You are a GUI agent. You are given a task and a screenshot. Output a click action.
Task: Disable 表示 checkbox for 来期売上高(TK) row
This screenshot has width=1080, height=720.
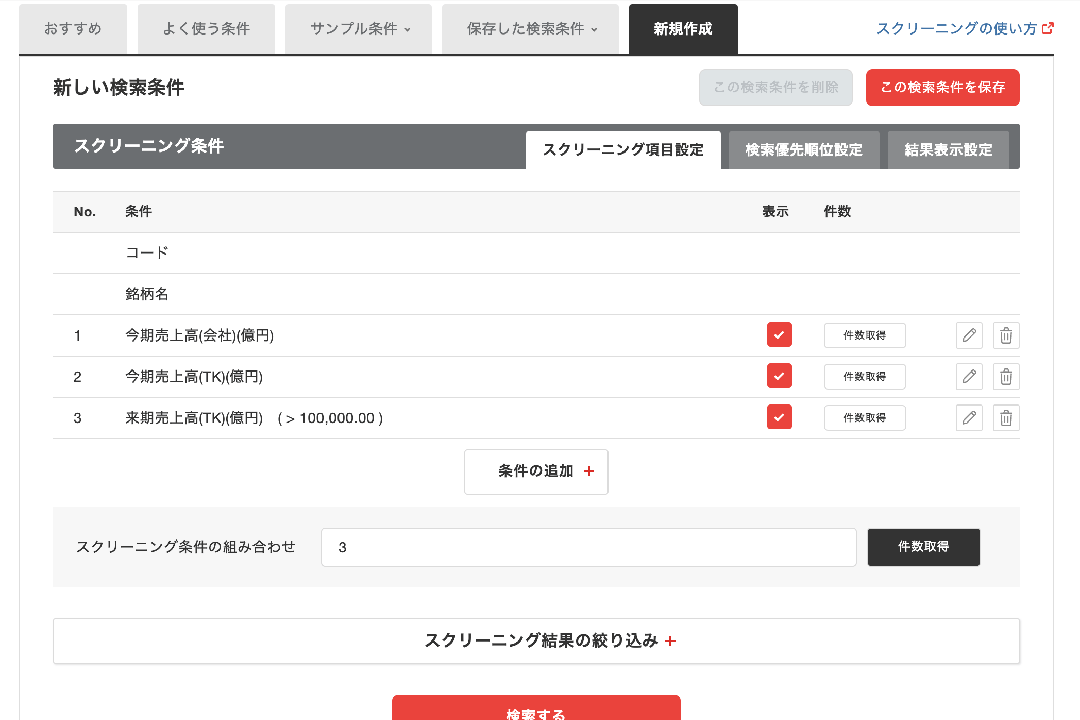(x=779, y=417)
